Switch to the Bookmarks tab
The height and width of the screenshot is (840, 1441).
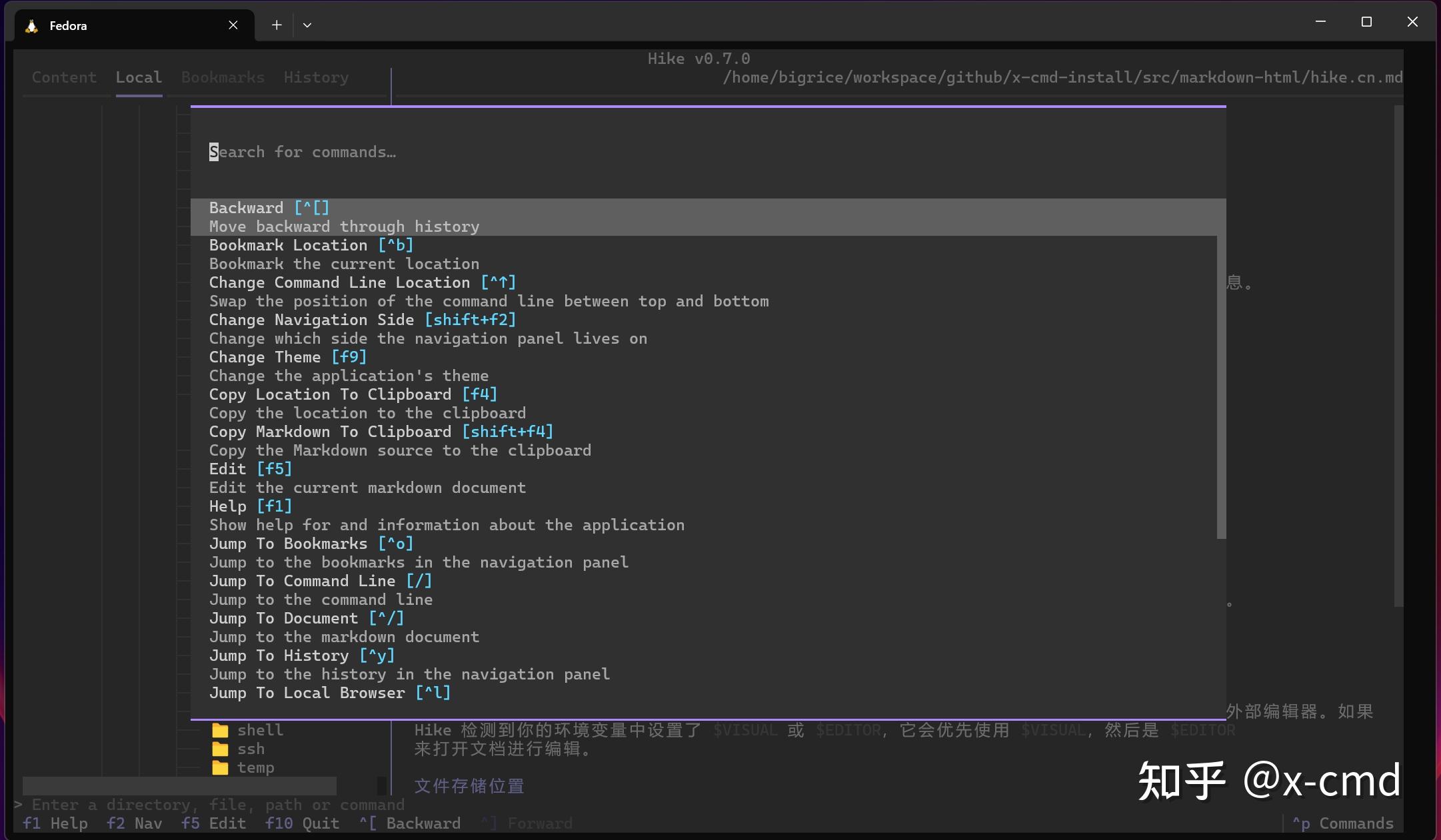point(222,77)
